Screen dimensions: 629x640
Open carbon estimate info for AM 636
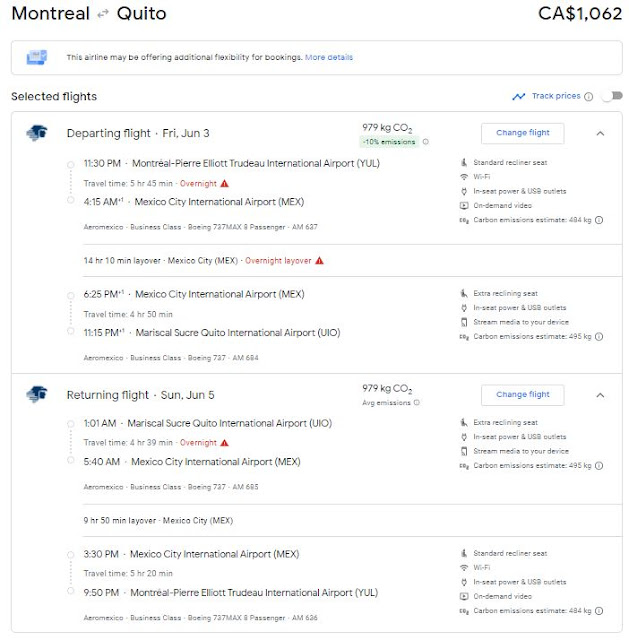(599, 611)
